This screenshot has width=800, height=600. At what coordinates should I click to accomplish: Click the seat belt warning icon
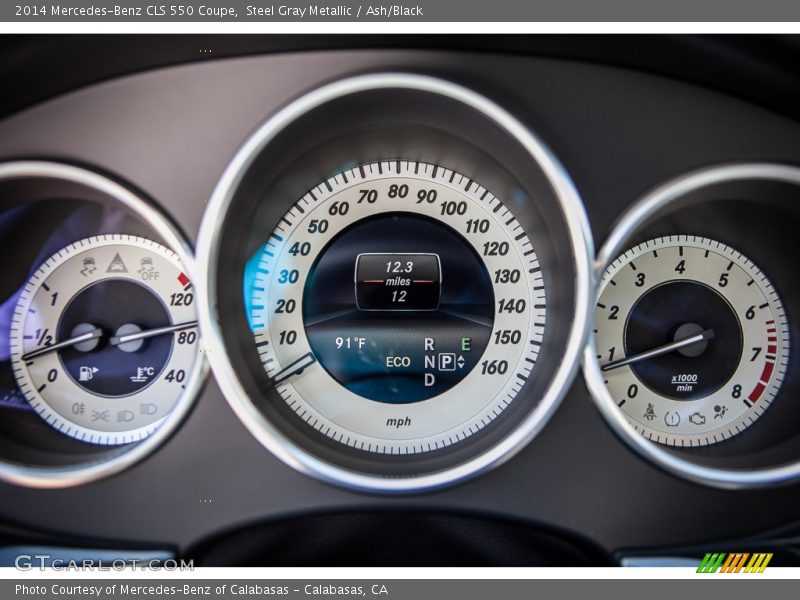click(x=649, y=411)
